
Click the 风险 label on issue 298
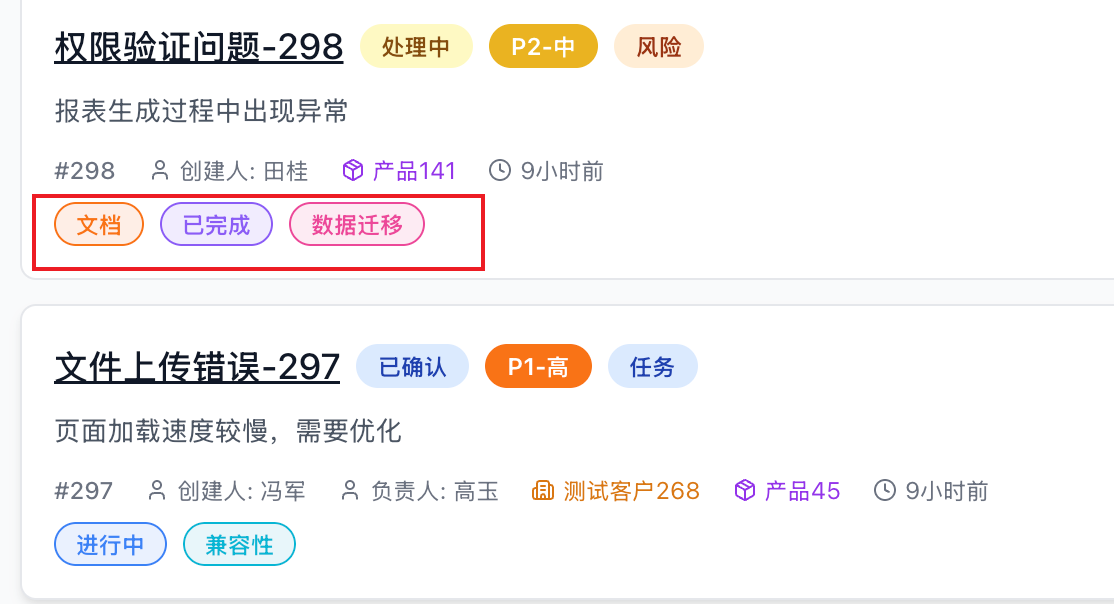[x=658, y=46]
